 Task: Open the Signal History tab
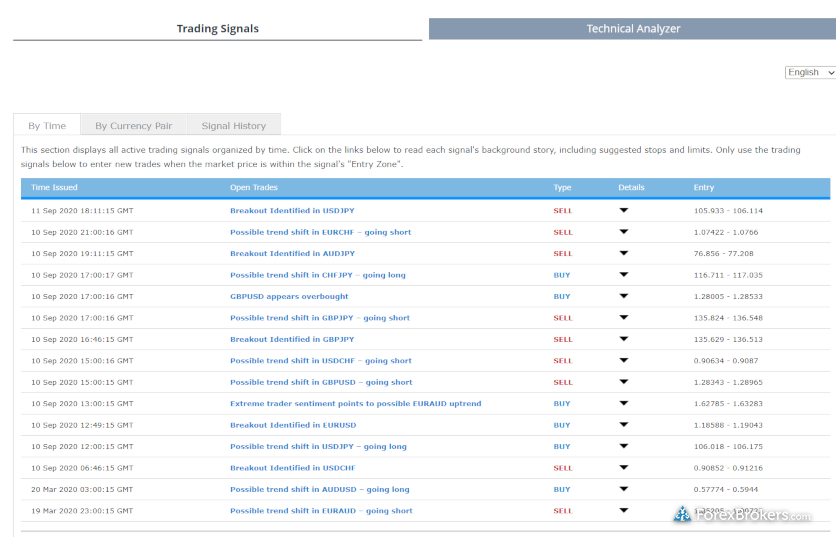coord(234,126)
